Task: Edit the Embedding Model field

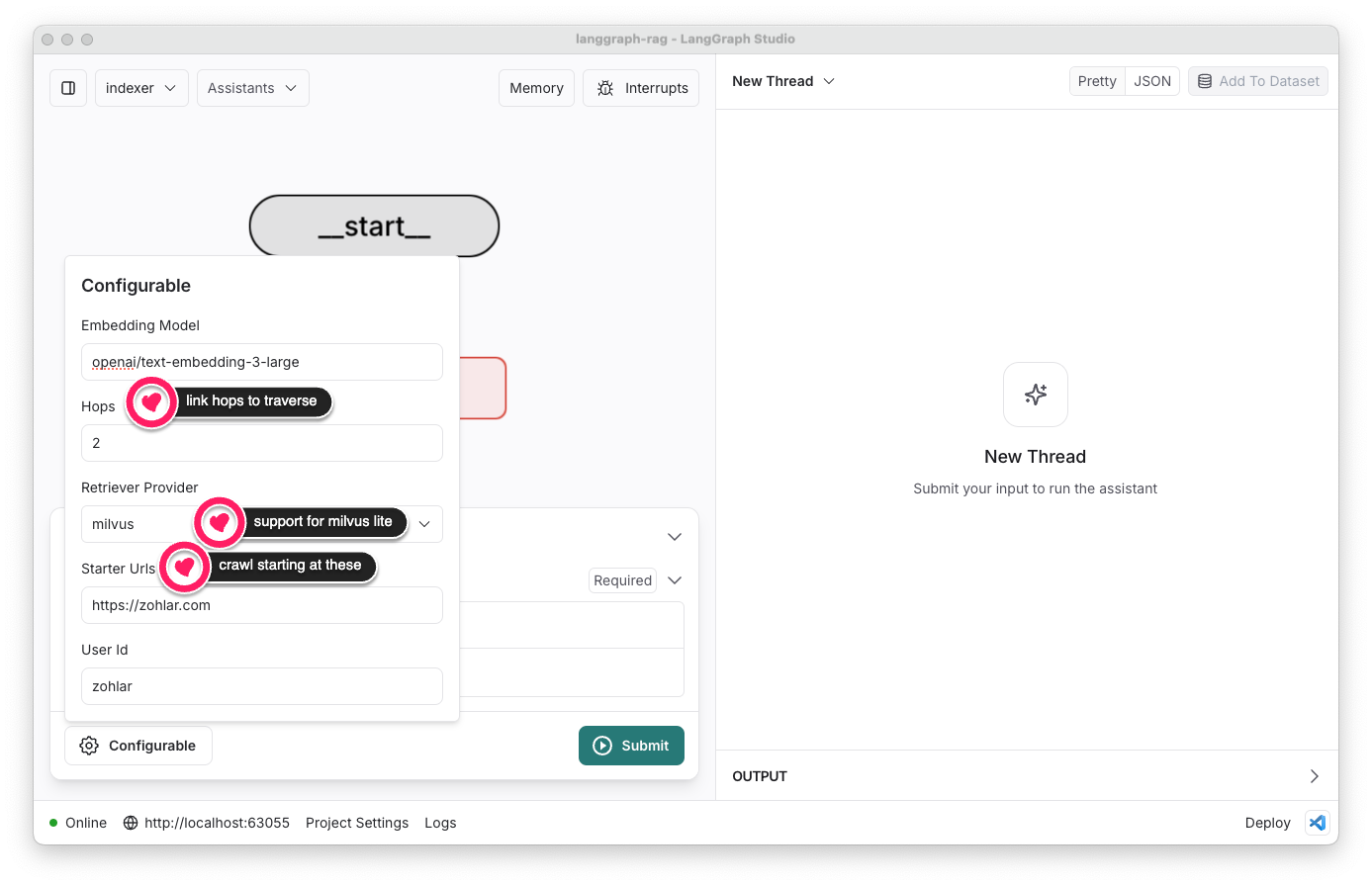Action: click(x=261, y=362)
